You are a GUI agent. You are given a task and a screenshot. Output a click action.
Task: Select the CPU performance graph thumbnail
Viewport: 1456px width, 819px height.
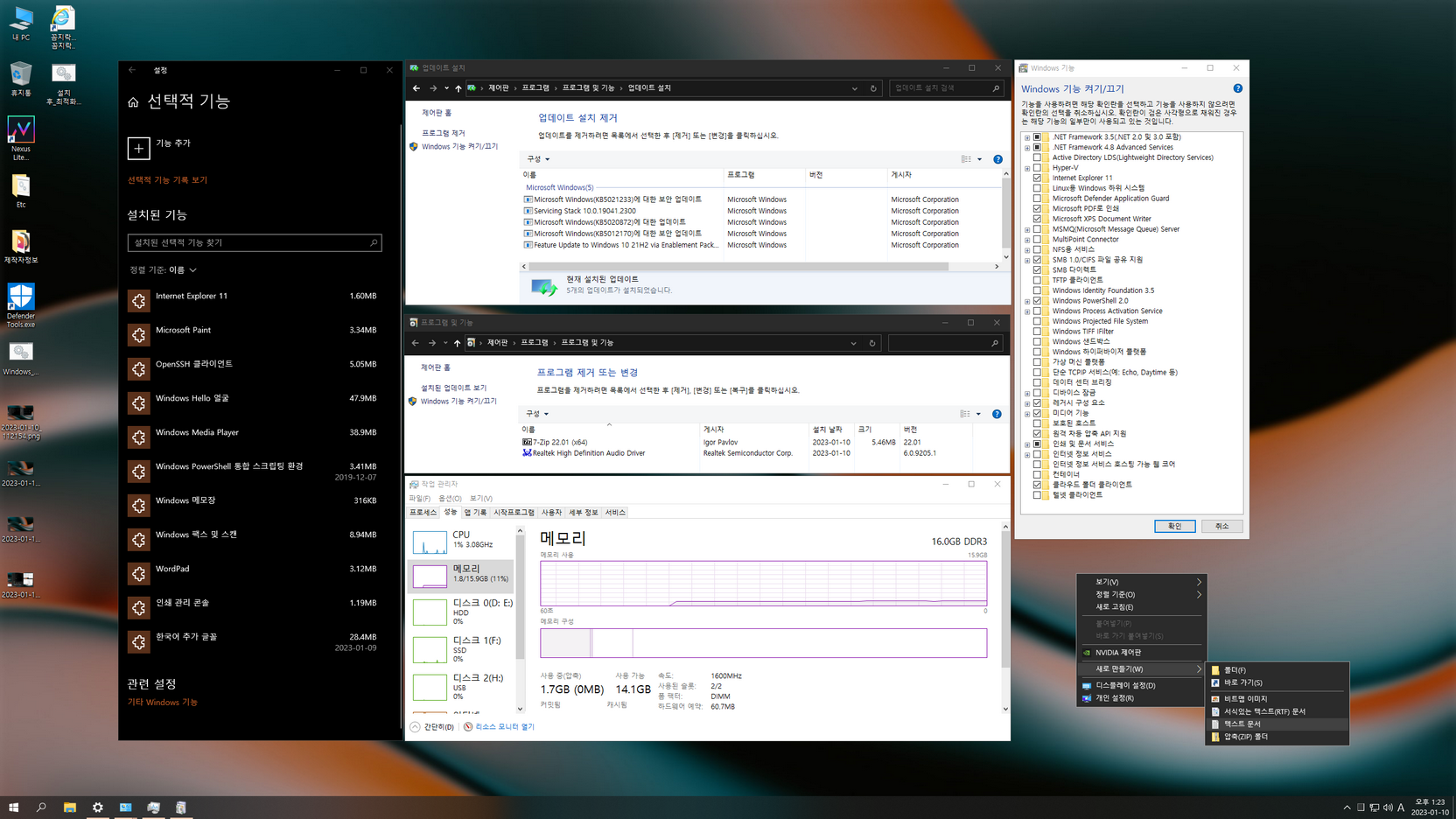pyautogui.click(x=430, y=542)
